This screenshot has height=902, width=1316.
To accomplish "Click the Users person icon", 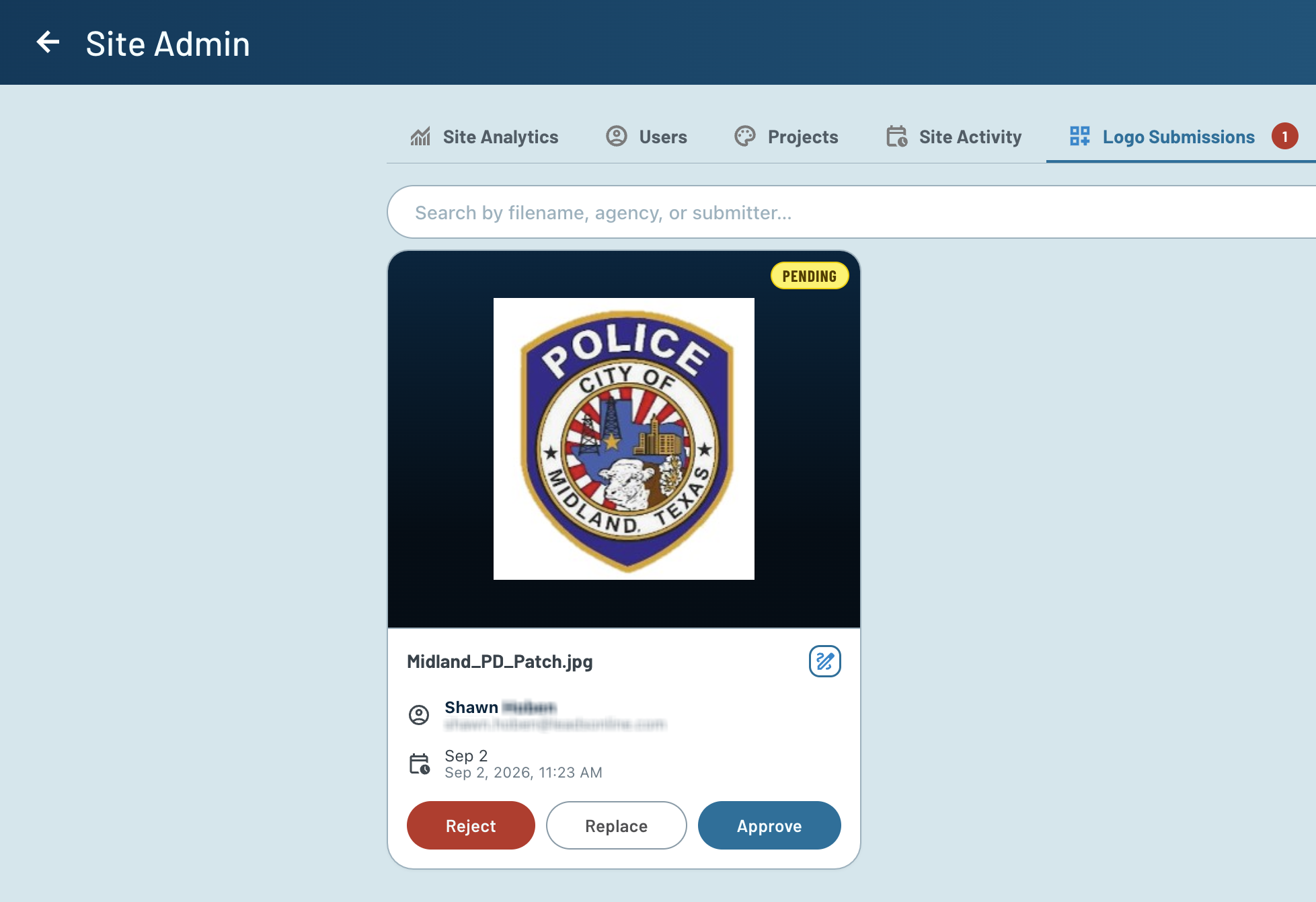I will pos(617,137).
